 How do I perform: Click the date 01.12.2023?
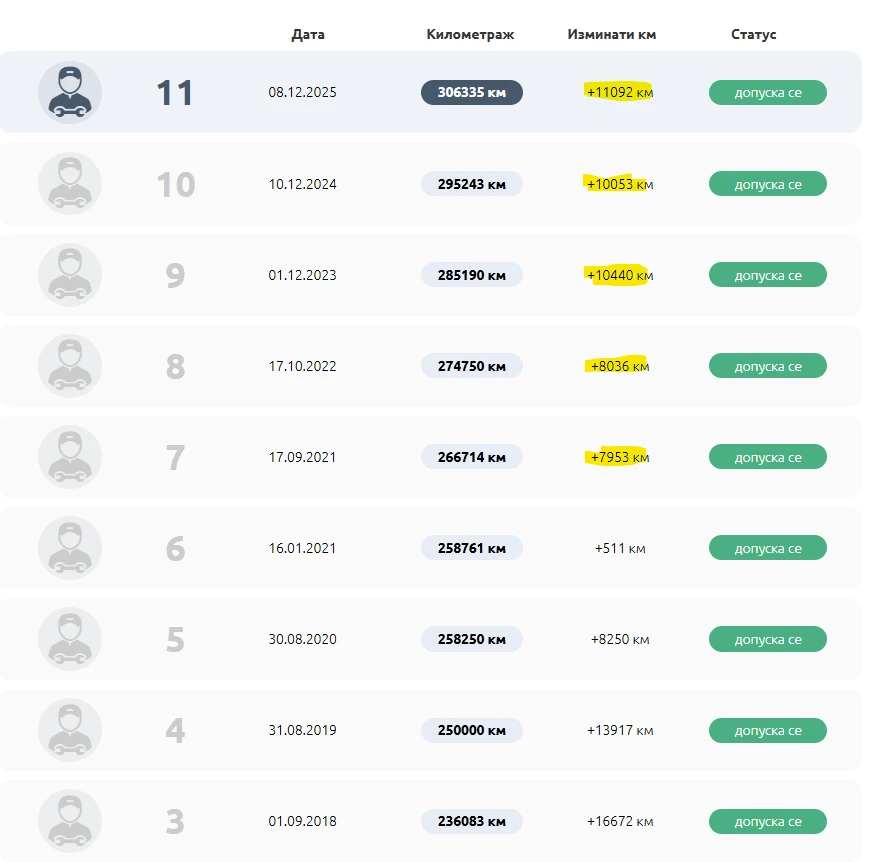click(x=302, y=275)
